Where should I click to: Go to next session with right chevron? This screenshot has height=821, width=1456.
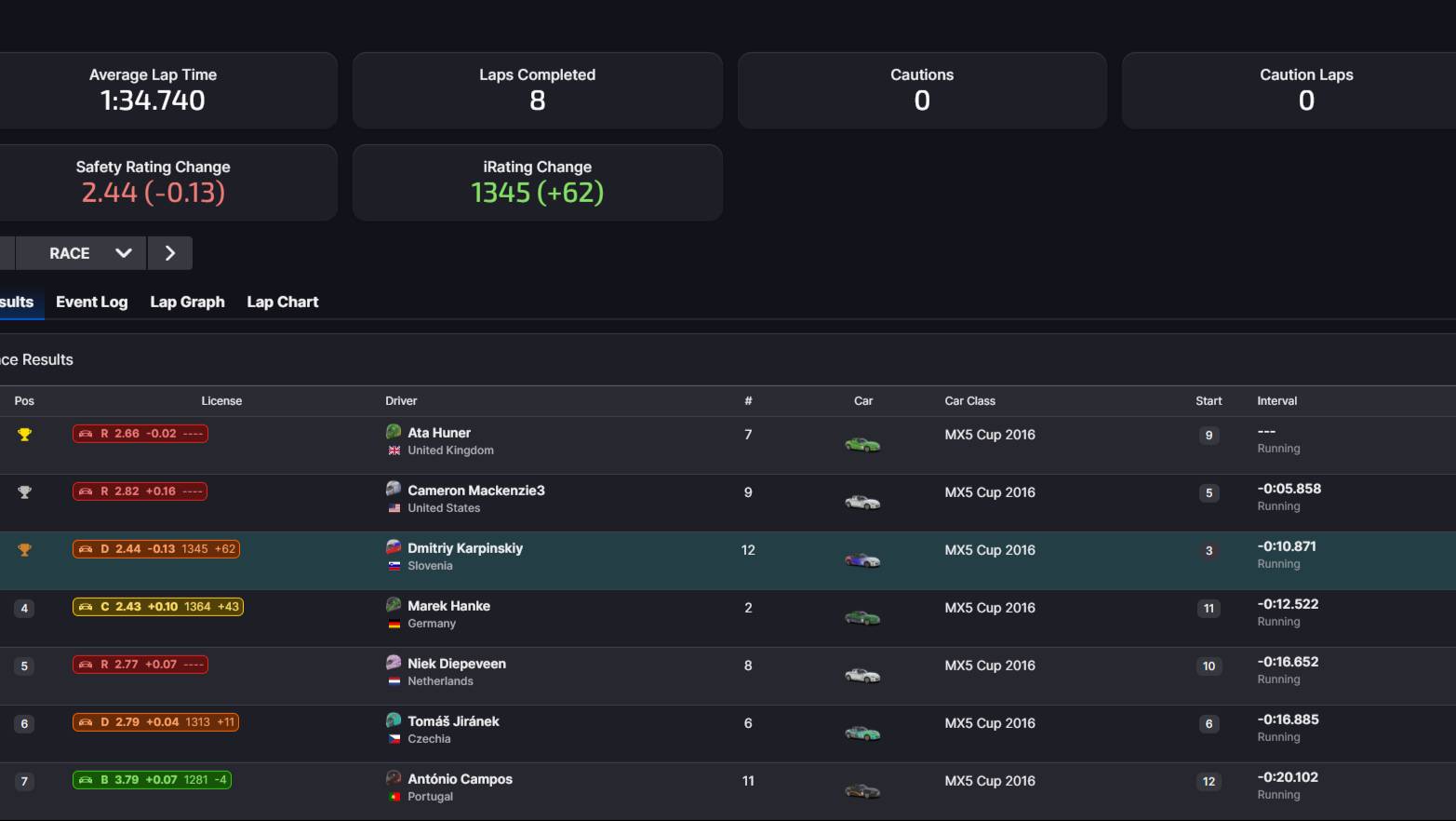tap(169, 253)
